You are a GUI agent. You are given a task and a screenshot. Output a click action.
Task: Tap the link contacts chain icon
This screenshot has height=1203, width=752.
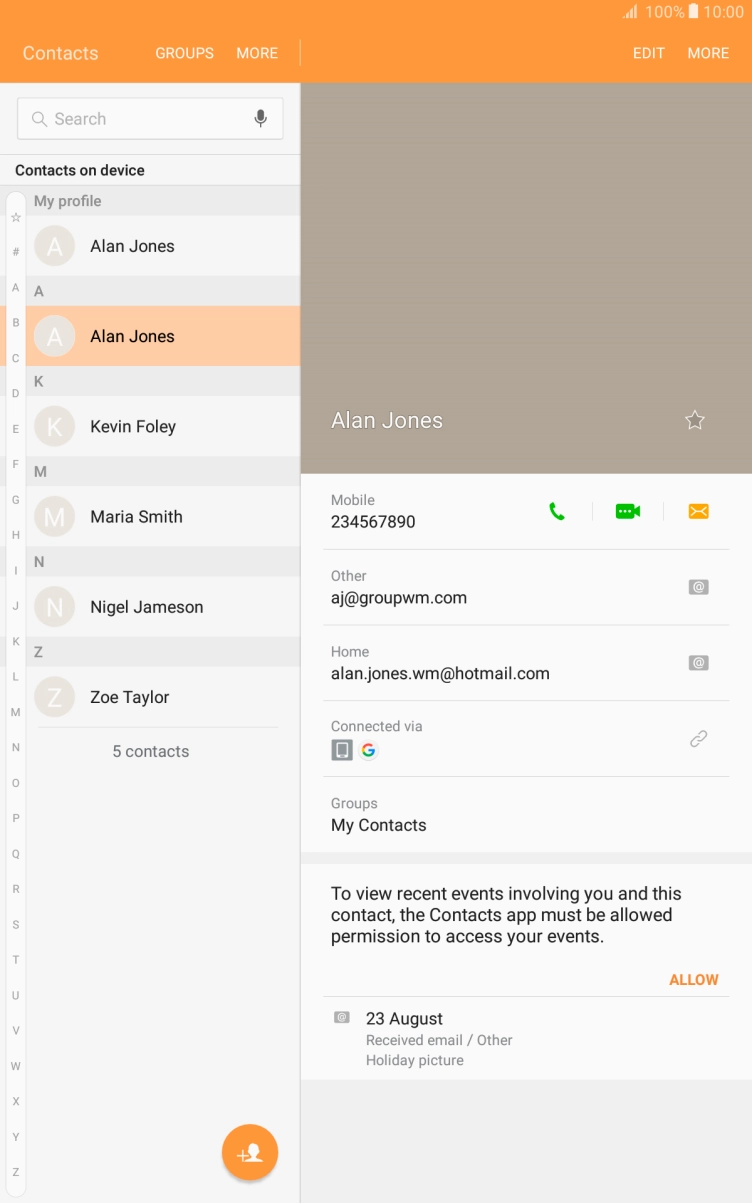coord(698,739)
